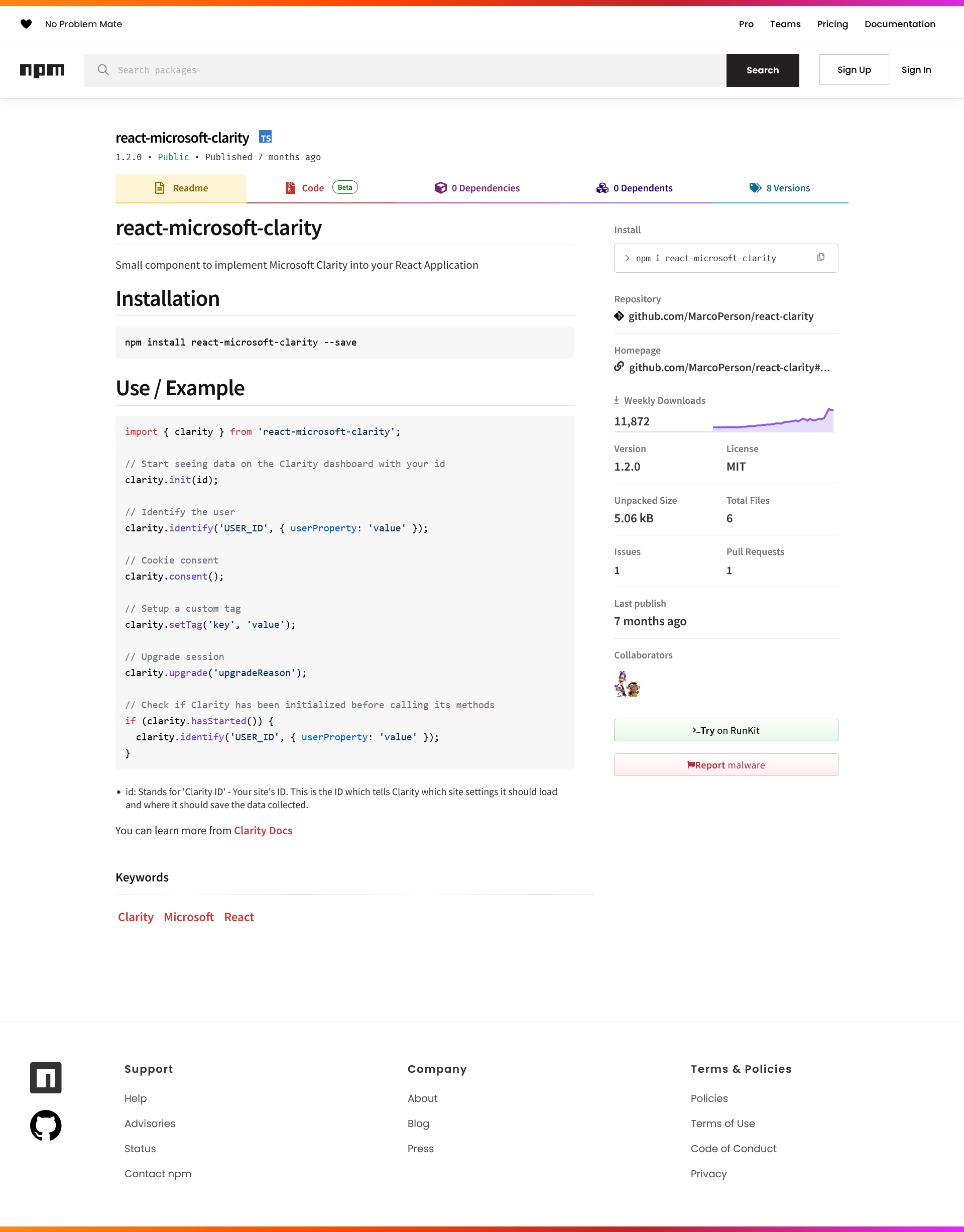Click the Installation heading
964x1232 pixels.
[x=168, y=299]
